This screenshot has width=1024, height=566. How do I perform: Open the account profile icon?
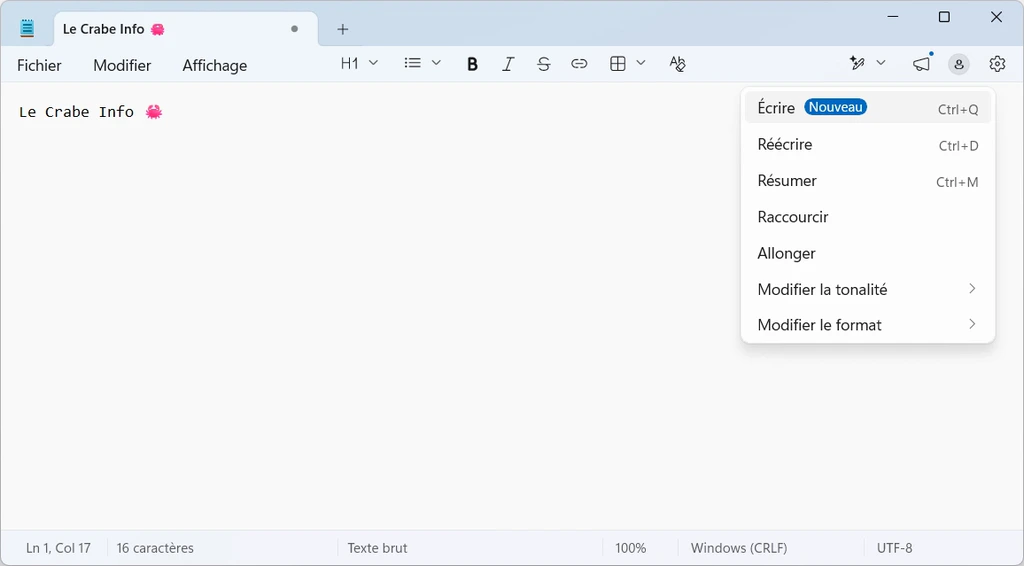(x=959, y=64)
